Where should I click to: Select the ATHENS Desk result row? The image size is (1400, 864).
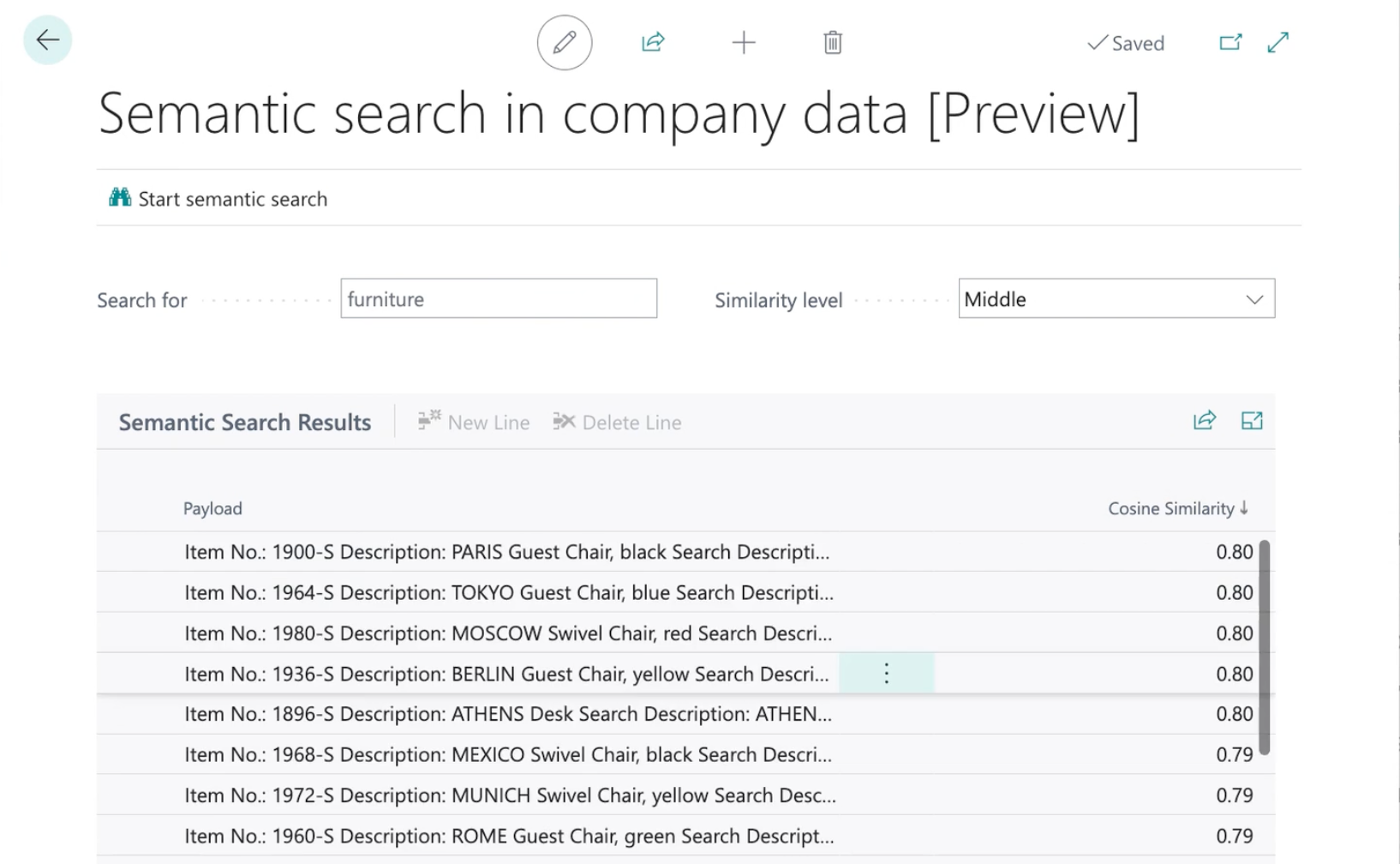pos(507,714)
